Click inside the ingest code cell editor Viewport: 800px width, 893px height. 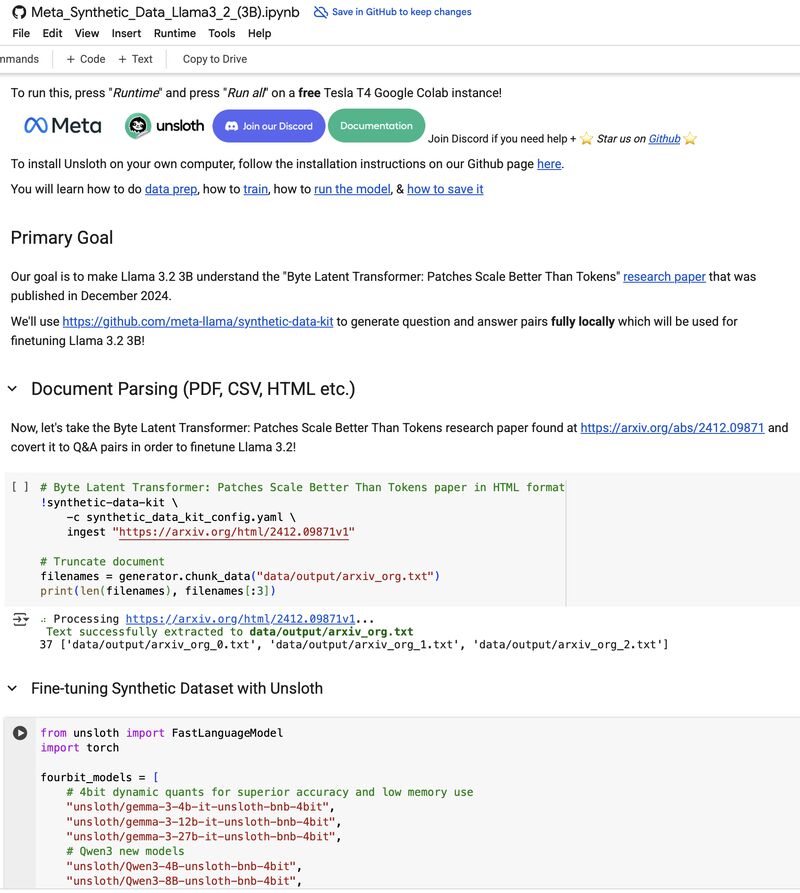[x=302, y=539]
